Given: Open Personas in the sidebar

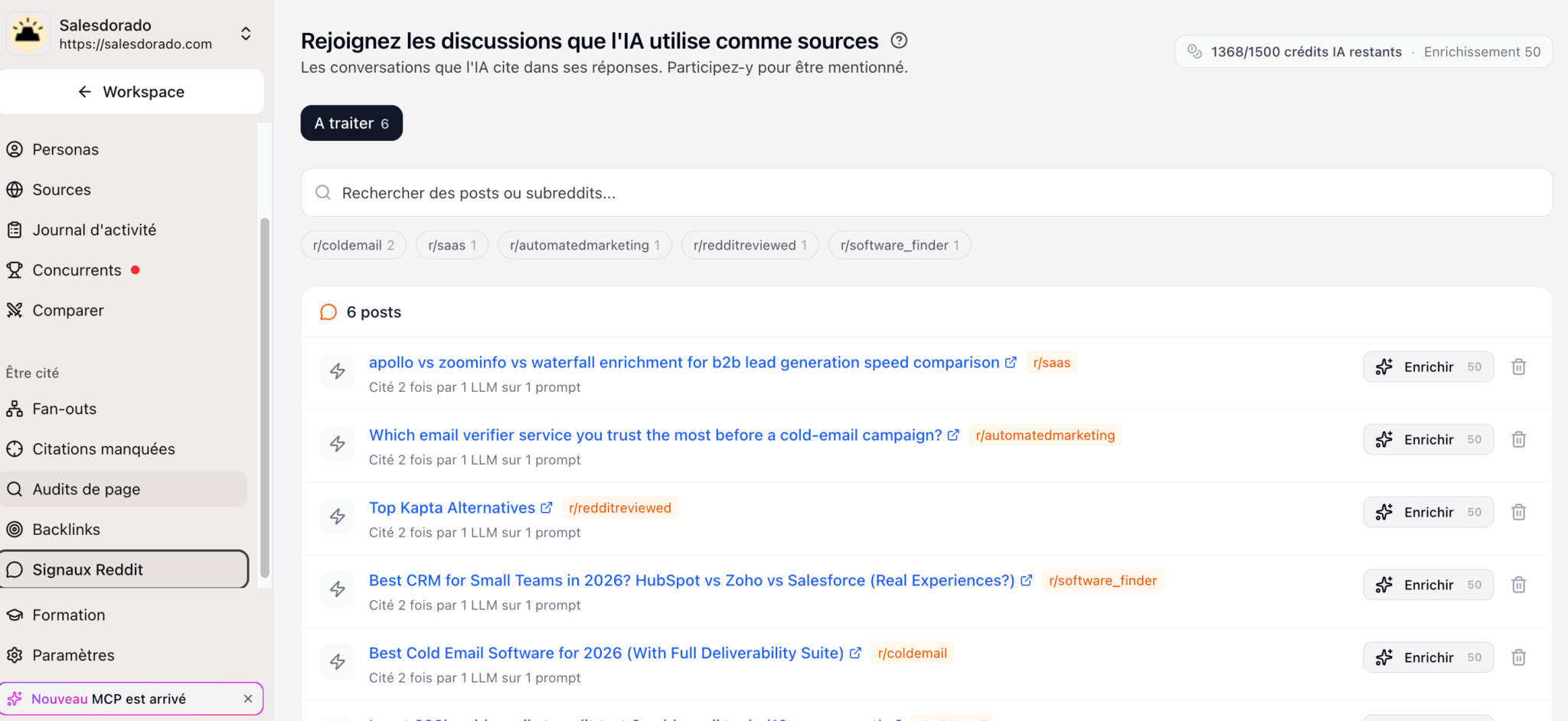Looking at the screenshot, I should [x=65, y=149].
